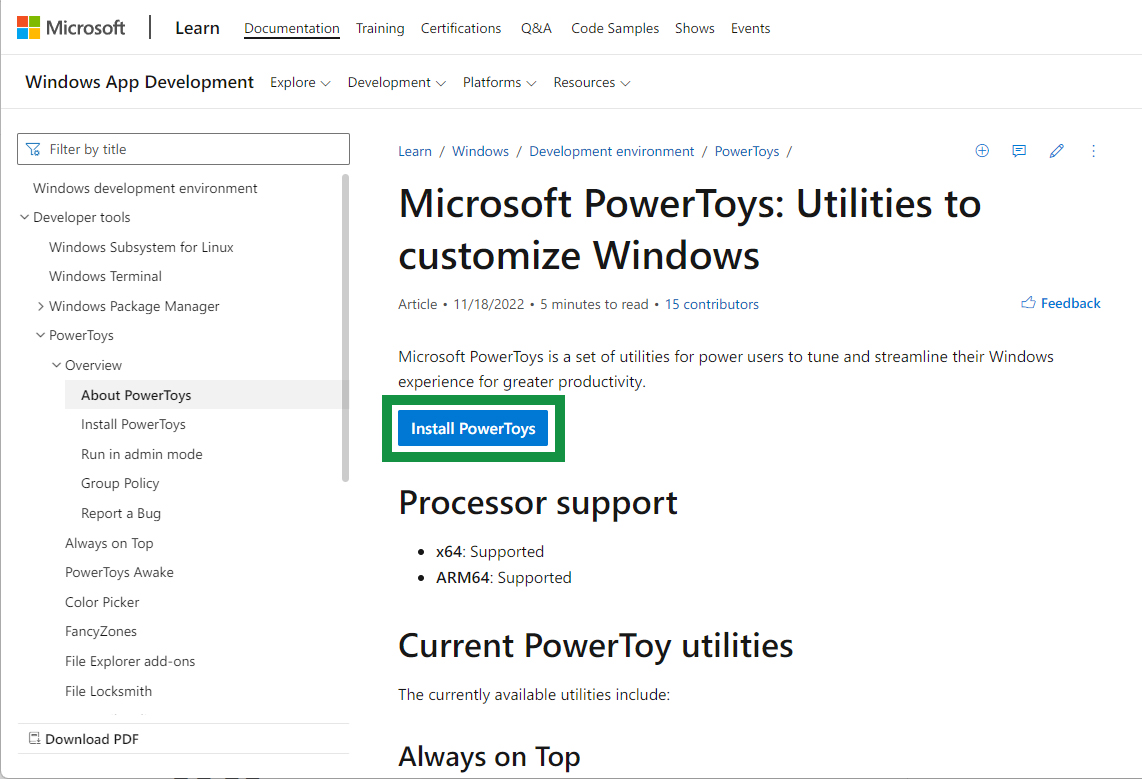Click the Learn site title
The image size is (1142, 779).
click(197, 28)
